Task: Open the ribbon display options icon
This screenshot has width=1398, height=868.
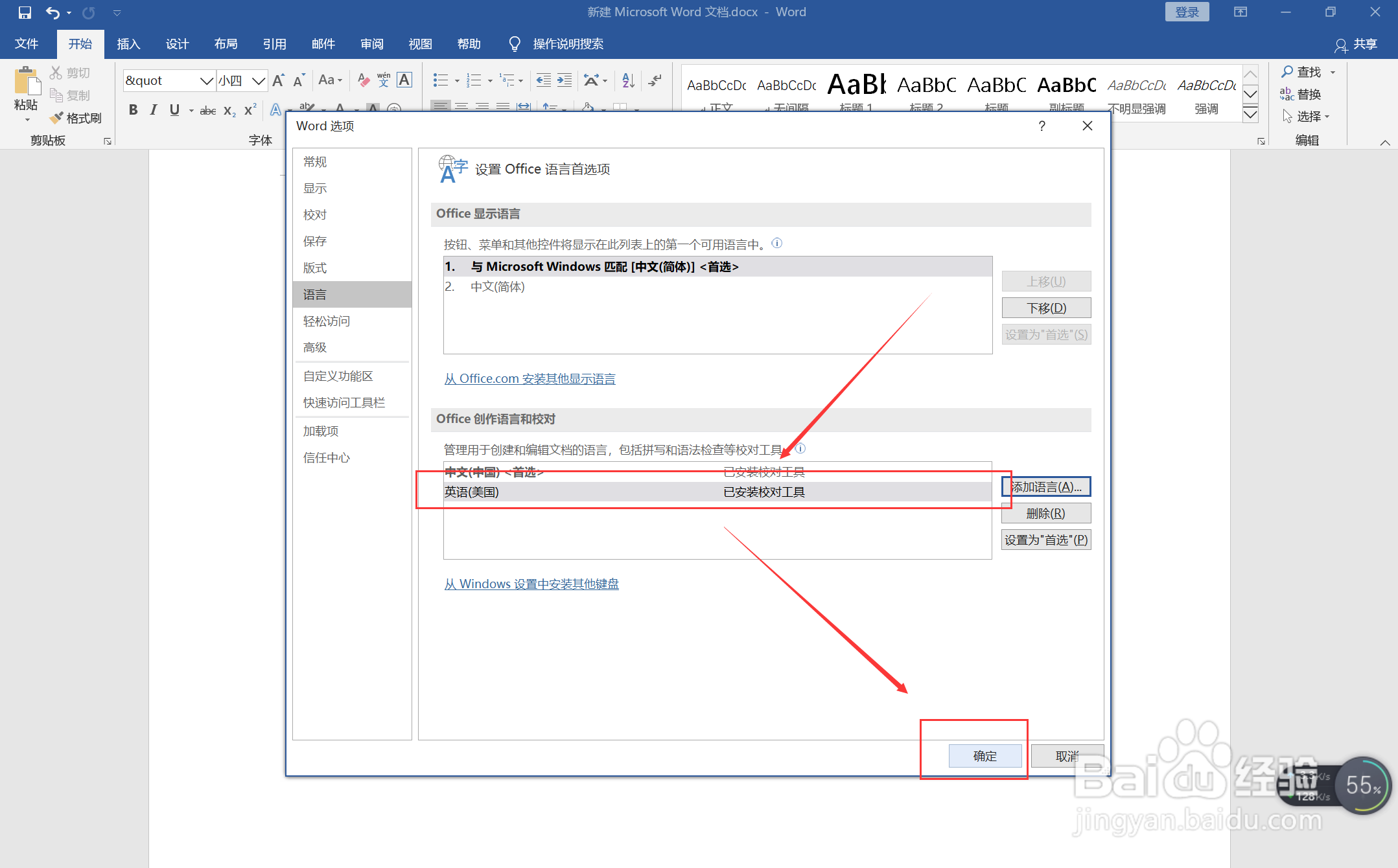Action: pos(1241,12)
